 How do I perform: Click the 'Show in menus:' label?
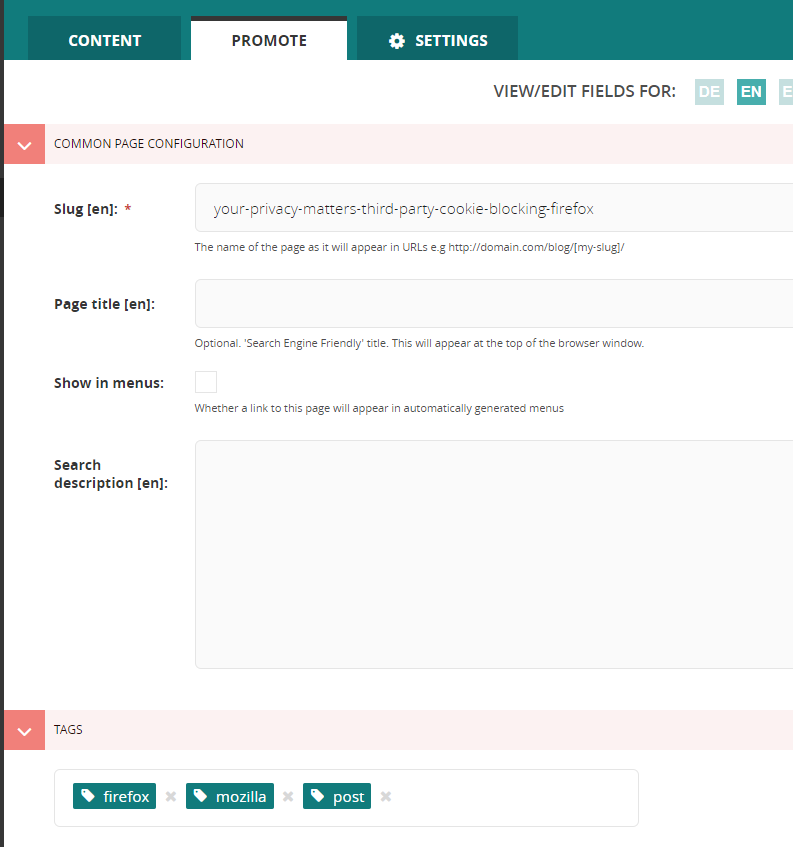click(109, 383)
